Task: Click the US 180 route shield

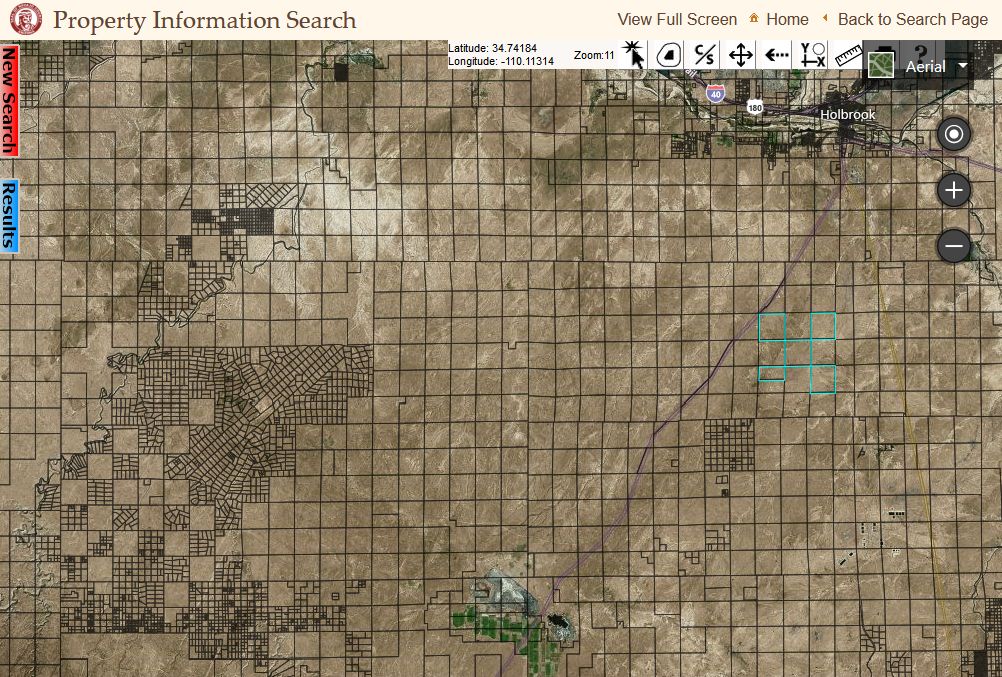Action: [755, 107]
